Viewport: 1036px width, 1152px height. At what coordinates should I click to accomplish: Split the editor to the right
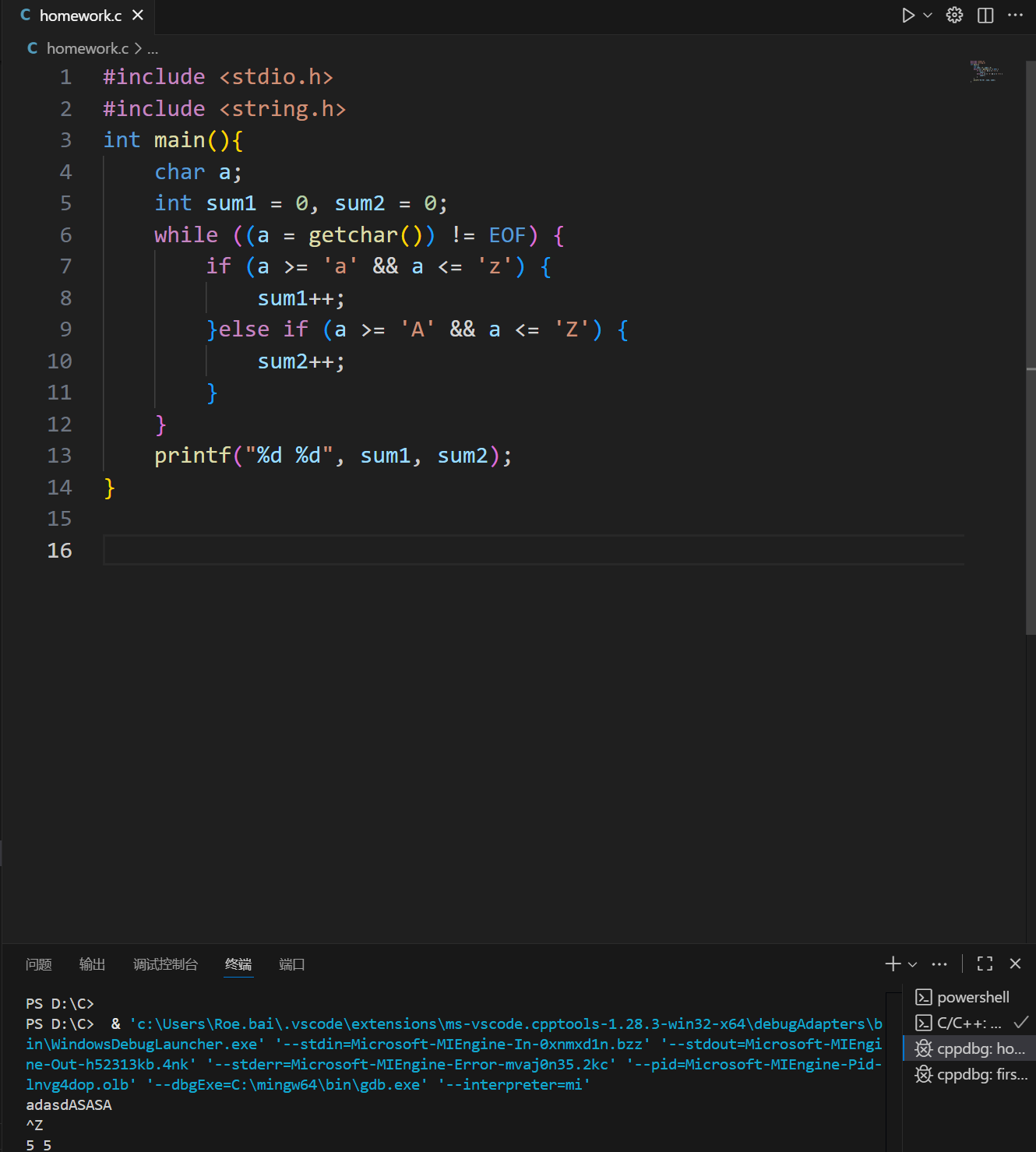tap(985, 16)
